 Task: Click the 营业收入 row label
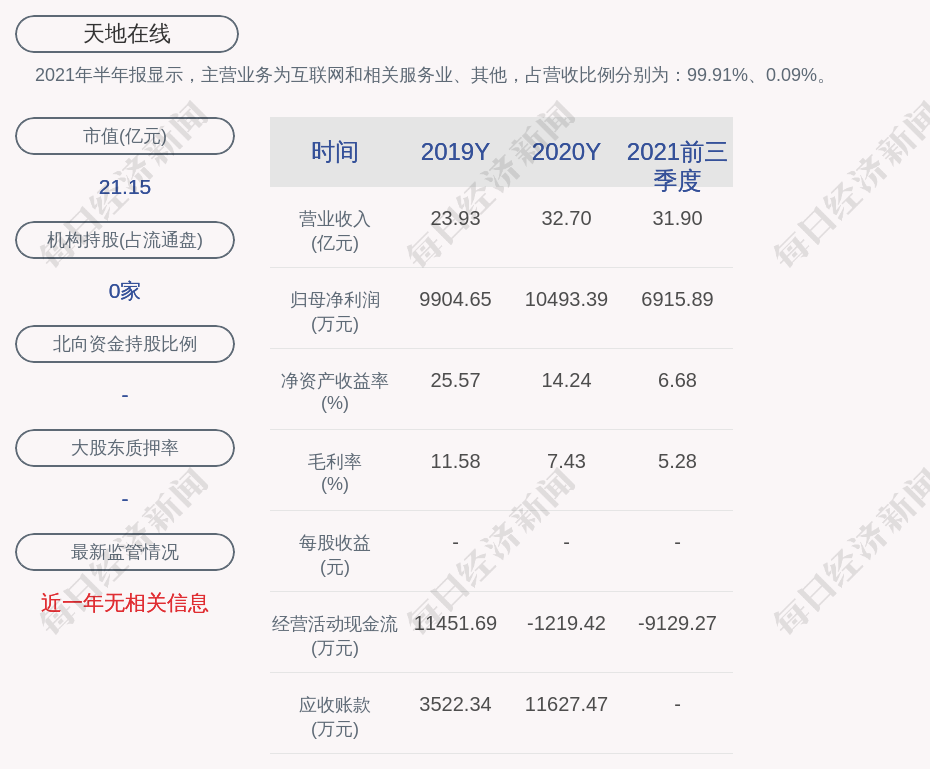click(334, 230)
